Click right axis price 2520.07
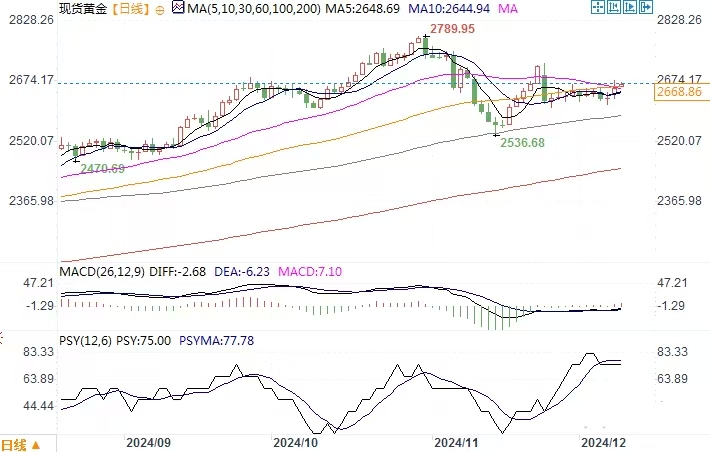Viewport: 710px width, 452px height. pos(679,141)
